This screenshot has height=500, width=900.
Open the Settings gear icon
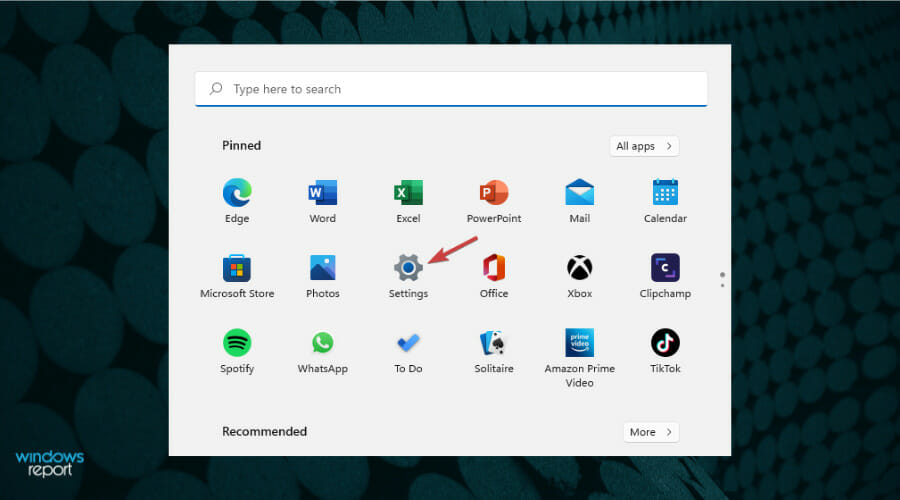(408, 268)
